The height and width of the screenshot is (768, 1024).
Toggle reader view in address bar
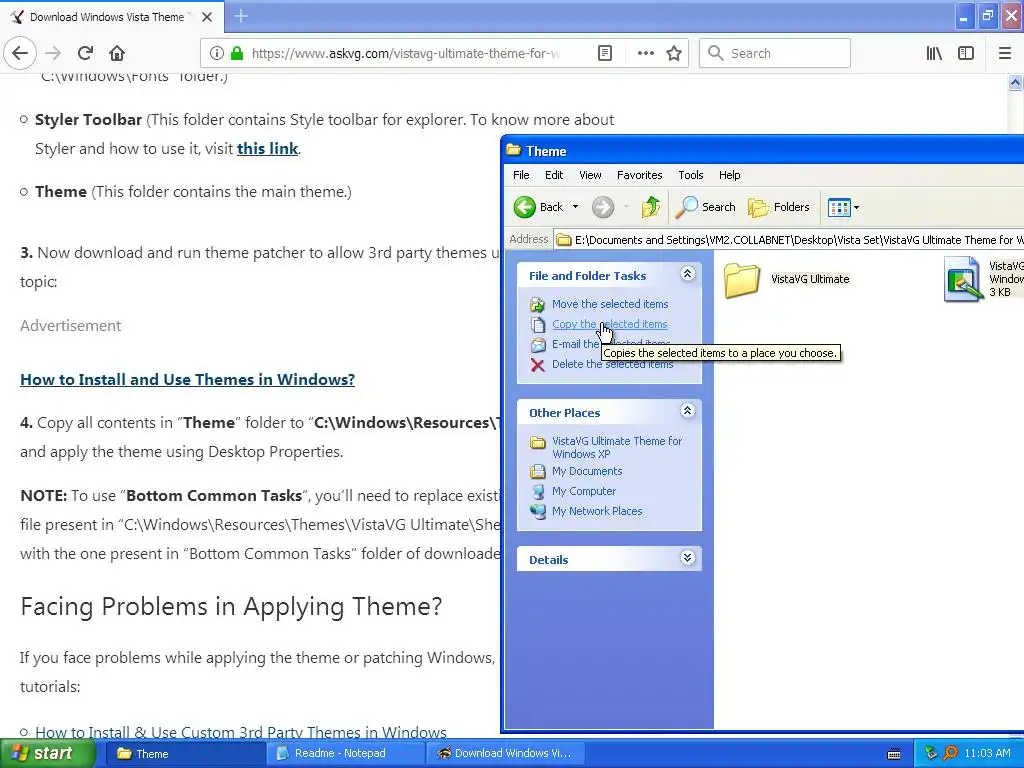(605, 54)
